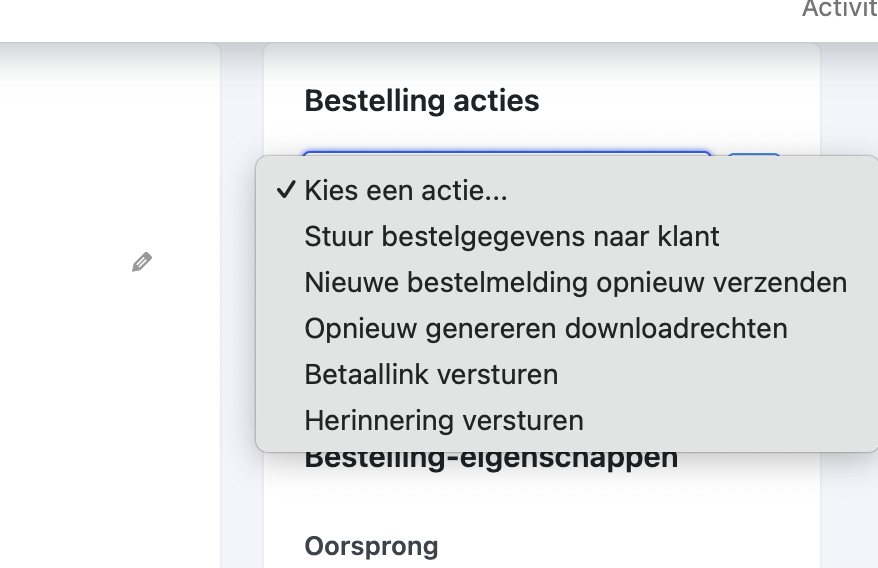The width and height of the screenshot is (878, 568).
Task: Open the Activity tab at top right
Action: (839, 9)
